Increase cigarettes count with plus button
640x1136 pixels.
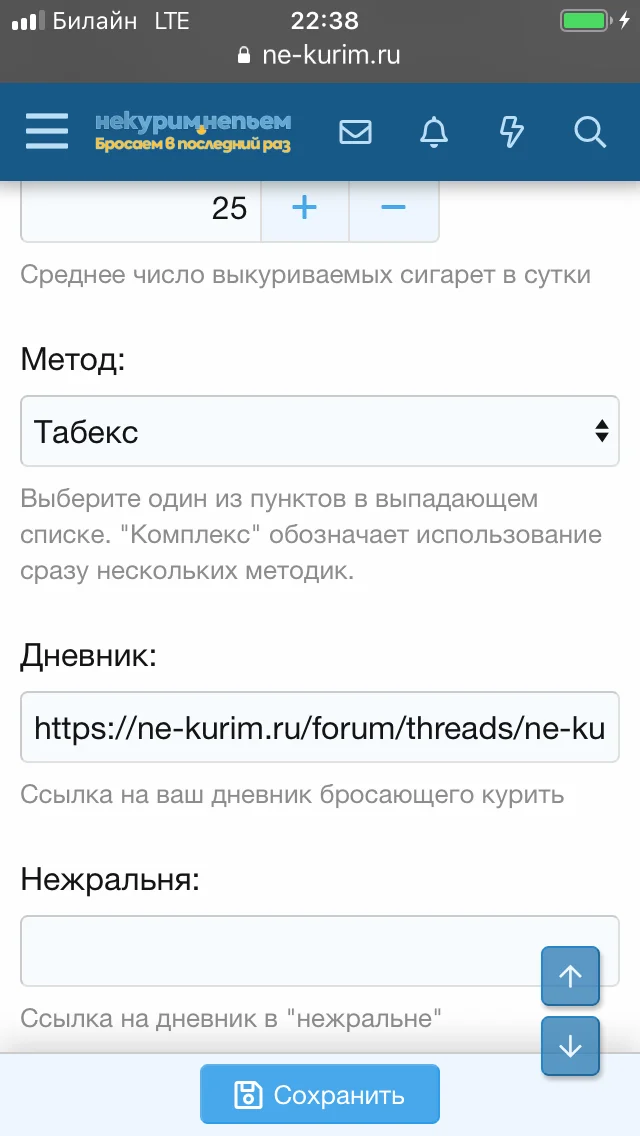click(304, 208)
